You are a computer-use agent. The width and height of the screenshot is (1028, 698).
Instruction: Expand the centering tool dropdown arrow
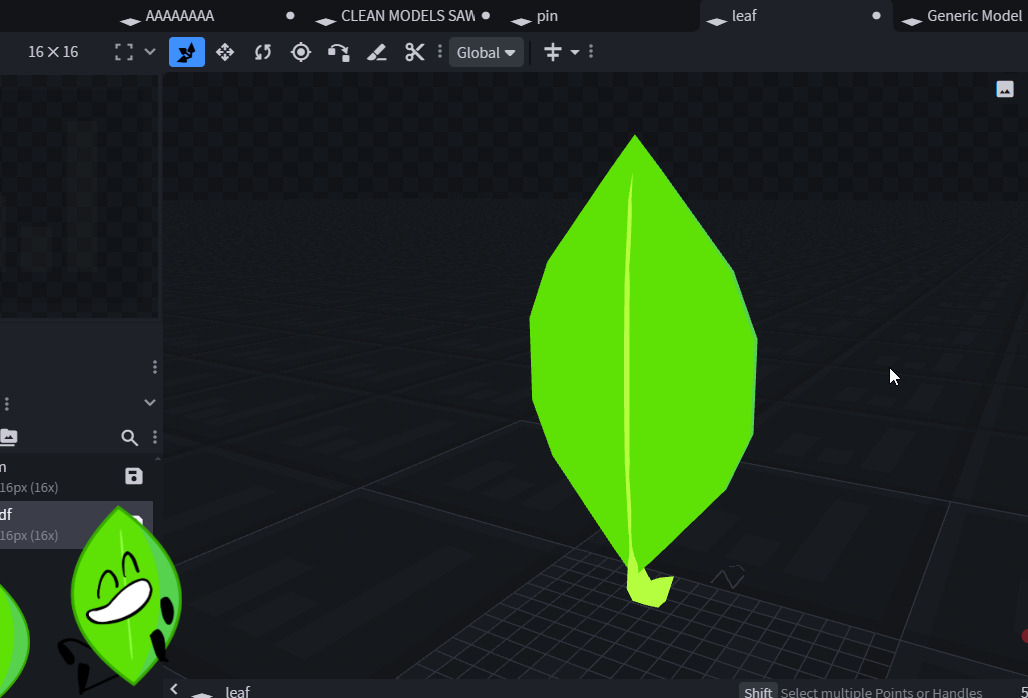(x=575, y=52)
